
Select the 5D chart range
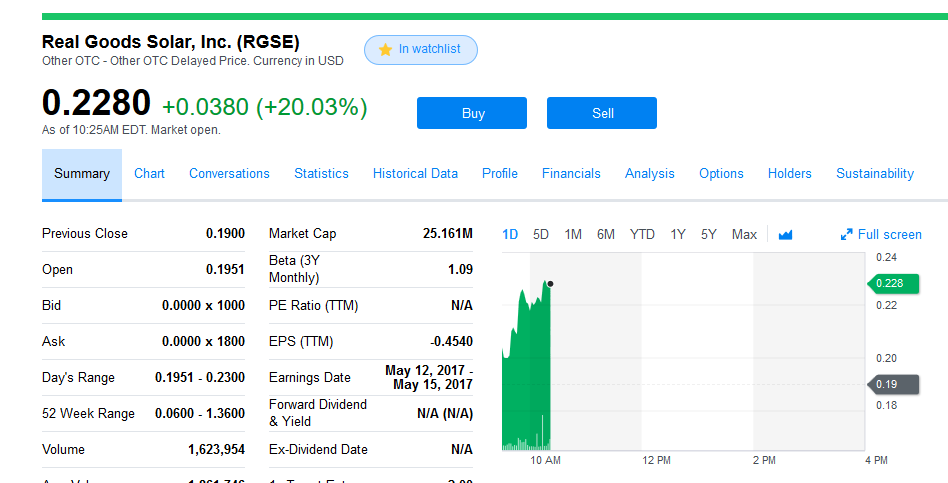click(541, 235)
